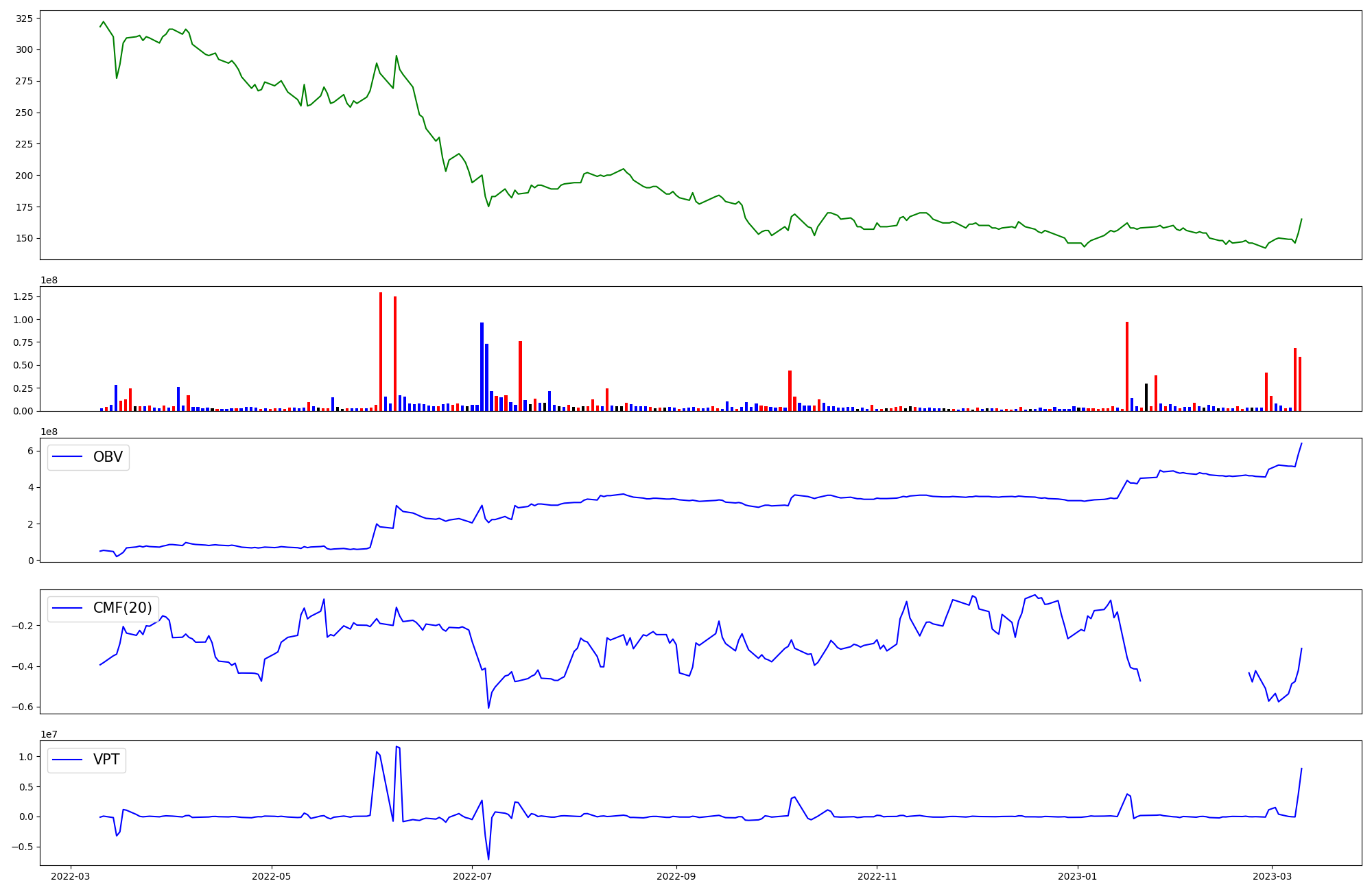The width and height of the screenshot is (1372, 892).
Task: Click the 2022-11 x-axis date label
Action: pyautogui.click(x=877, y=876)
